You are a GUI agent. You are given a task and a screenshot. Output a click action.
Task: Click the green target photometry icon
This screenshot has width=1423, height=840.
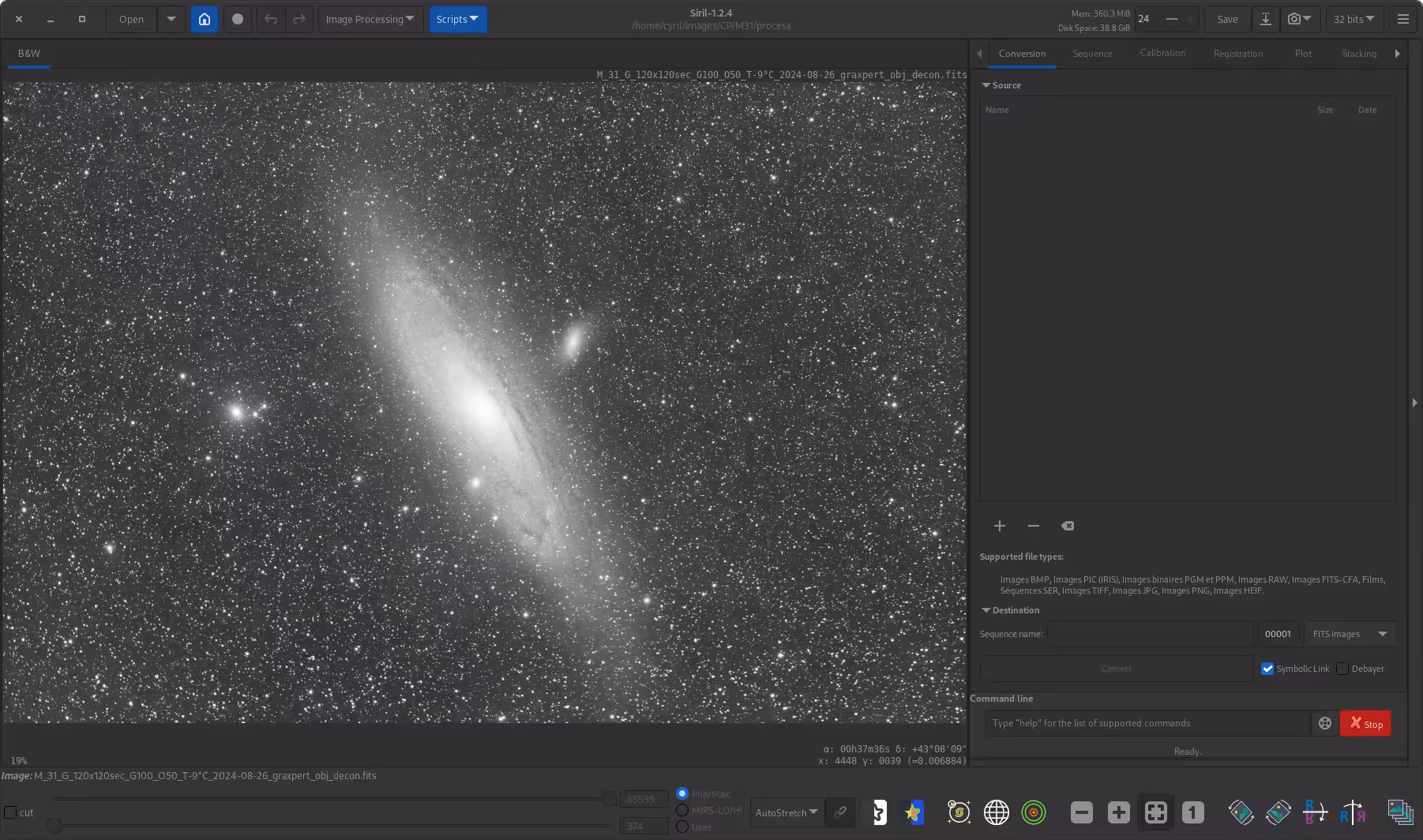tap(1034, 812)
